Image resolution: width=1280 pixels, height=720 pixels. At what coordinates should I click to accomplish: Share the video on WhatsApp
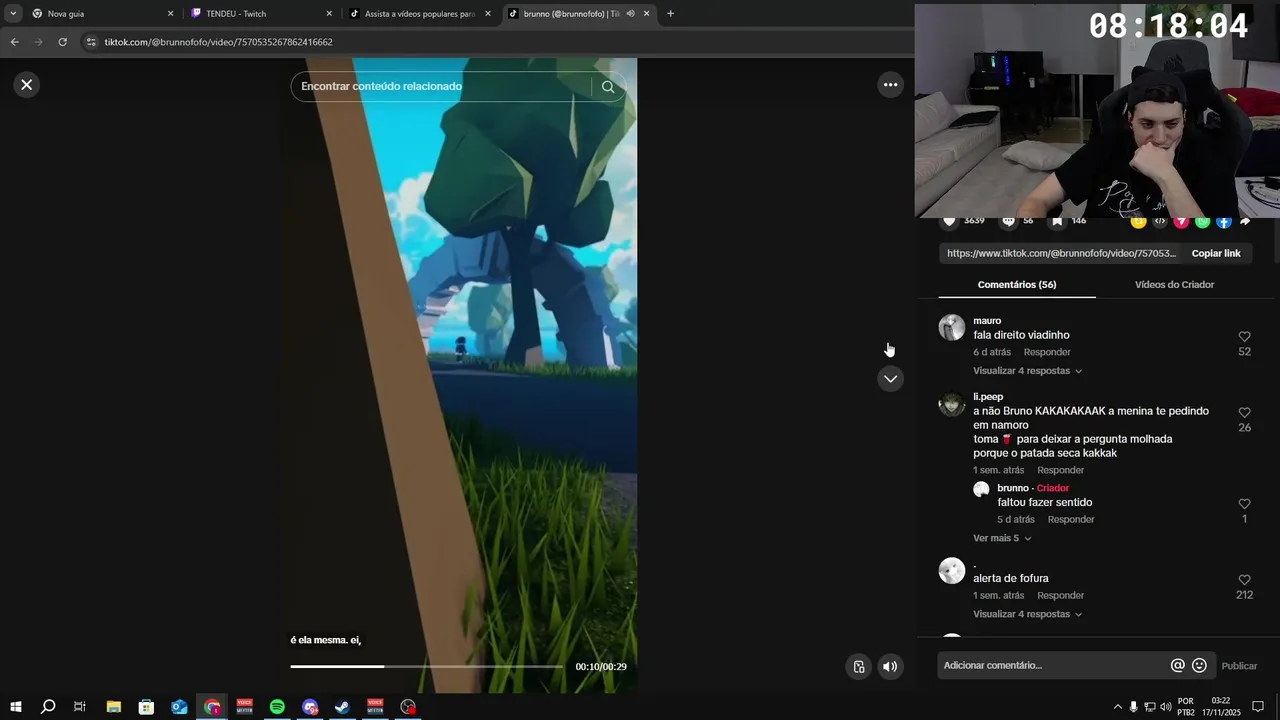(1202, 221)
